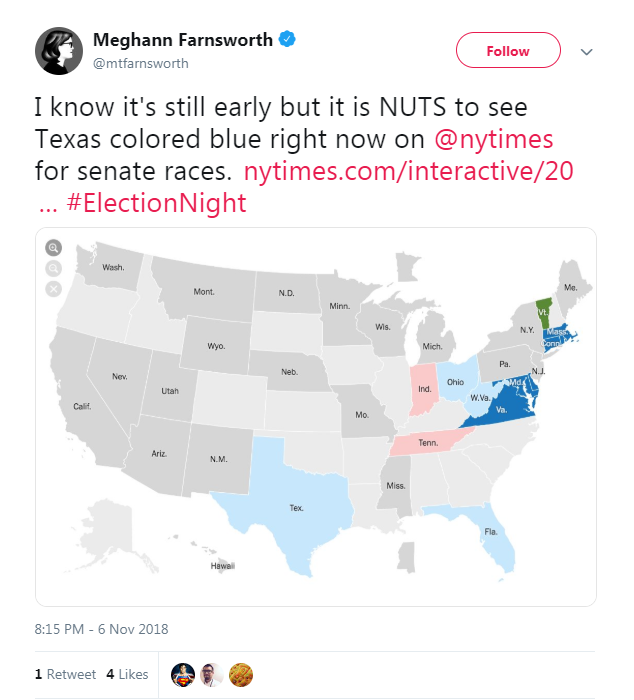Open the Superman avatar liker profile
Screen dimensions: 634x700
183,675
